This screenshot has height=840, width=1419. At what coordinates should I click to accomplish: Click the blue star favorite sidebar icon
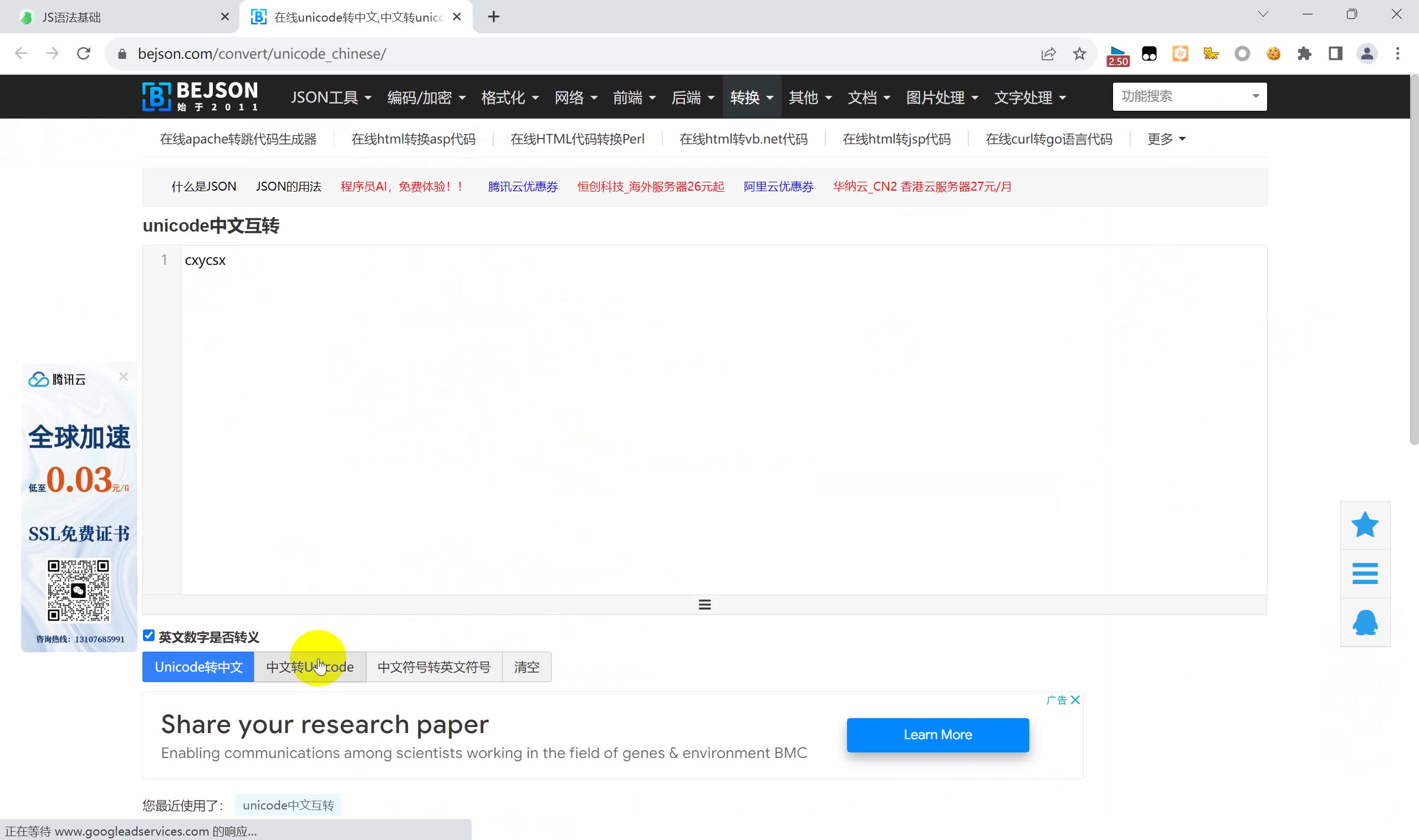(x=1365, y=525)
